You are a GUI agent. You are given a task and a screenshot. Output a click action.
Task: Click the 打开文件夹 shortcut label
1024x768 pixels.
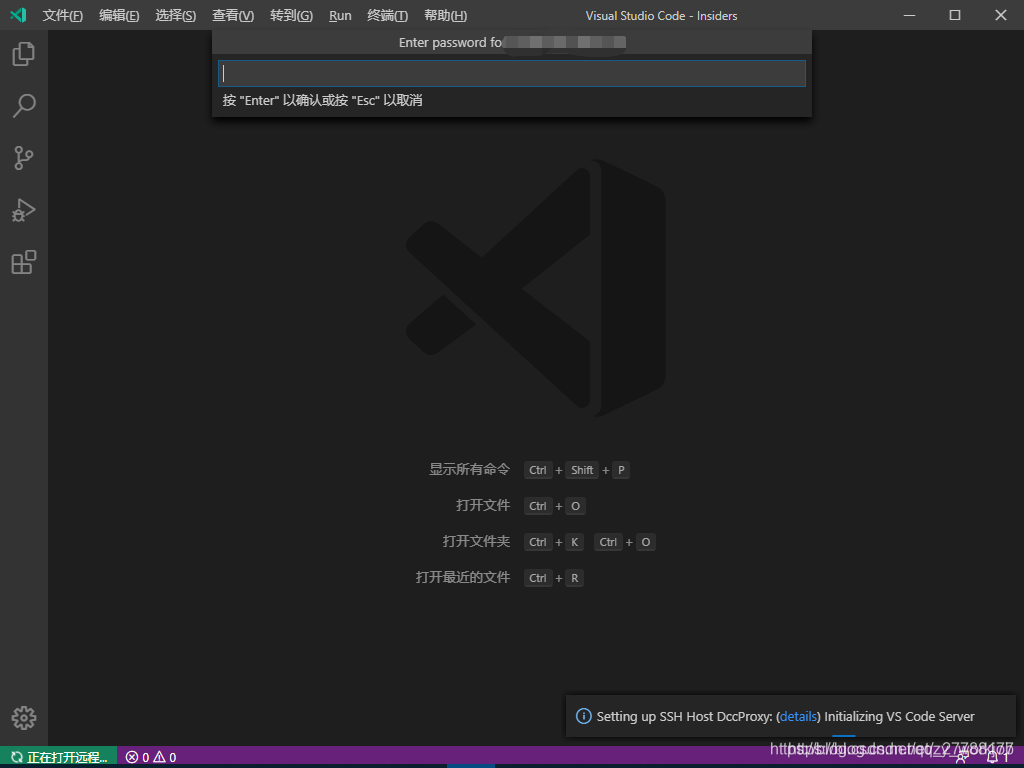click(476, 541)
